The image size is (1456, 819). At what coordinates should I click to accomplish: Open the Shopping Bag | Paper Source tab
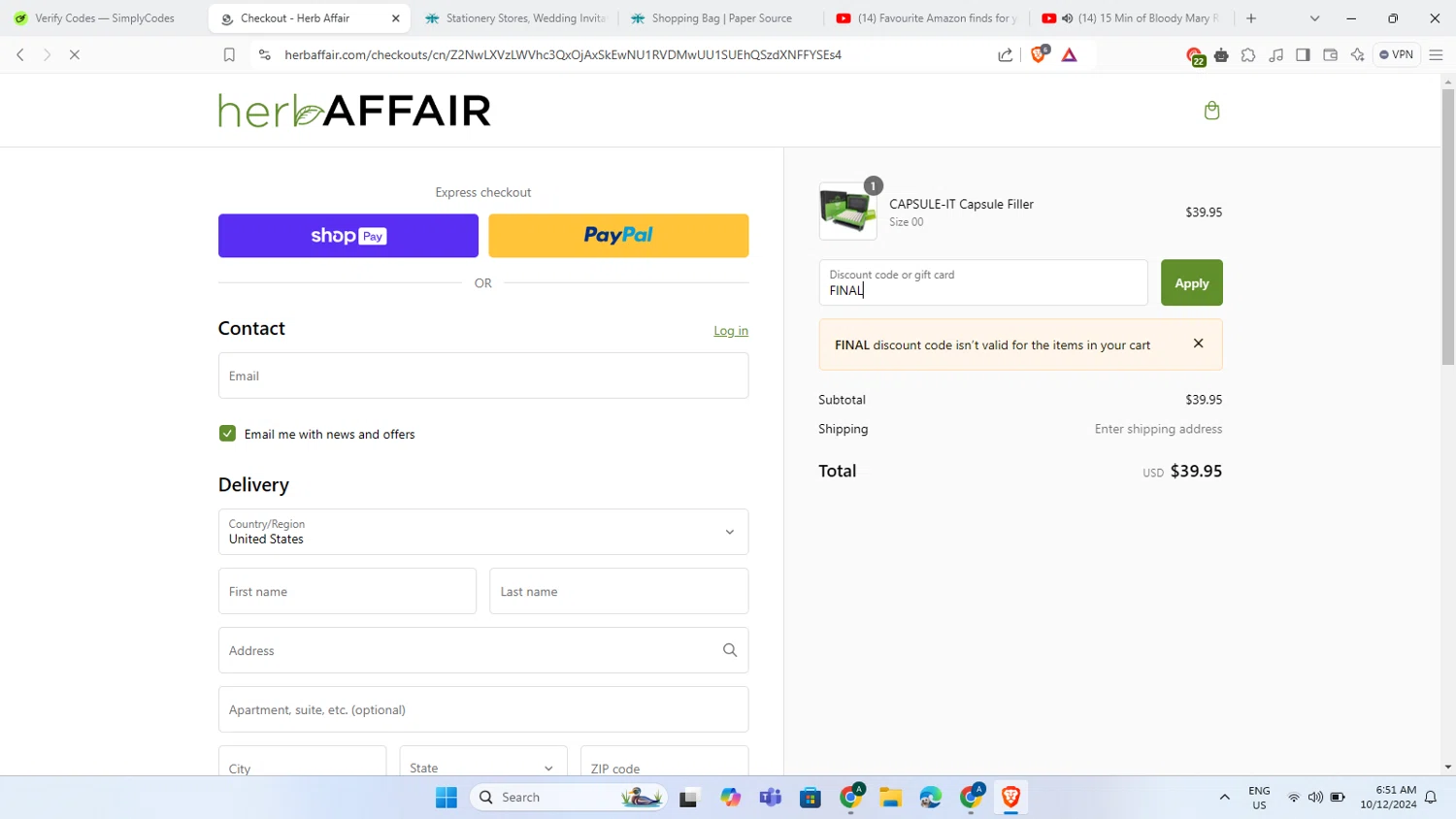(720, 18)
